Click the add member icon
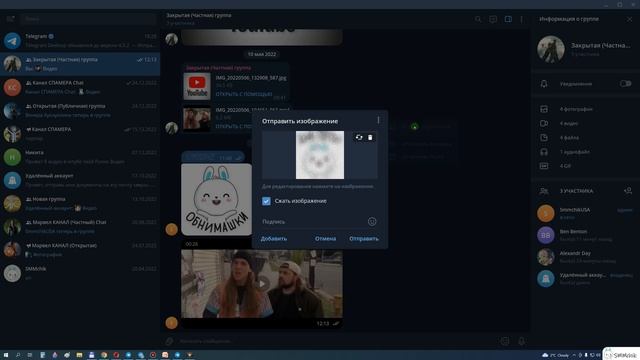 [x=628, y=191]
